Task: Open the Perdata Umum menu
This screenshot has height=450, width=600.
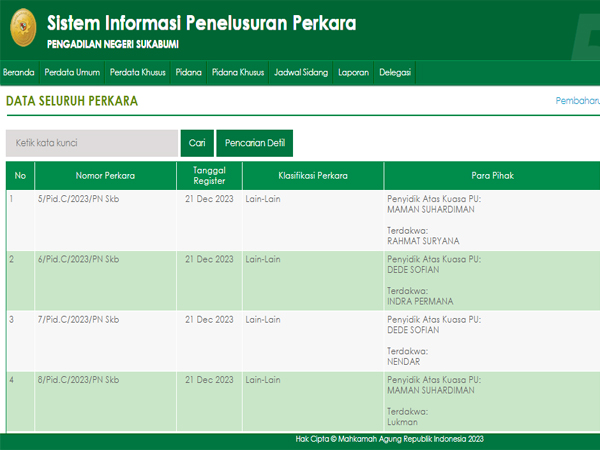Action: [72, 72]
